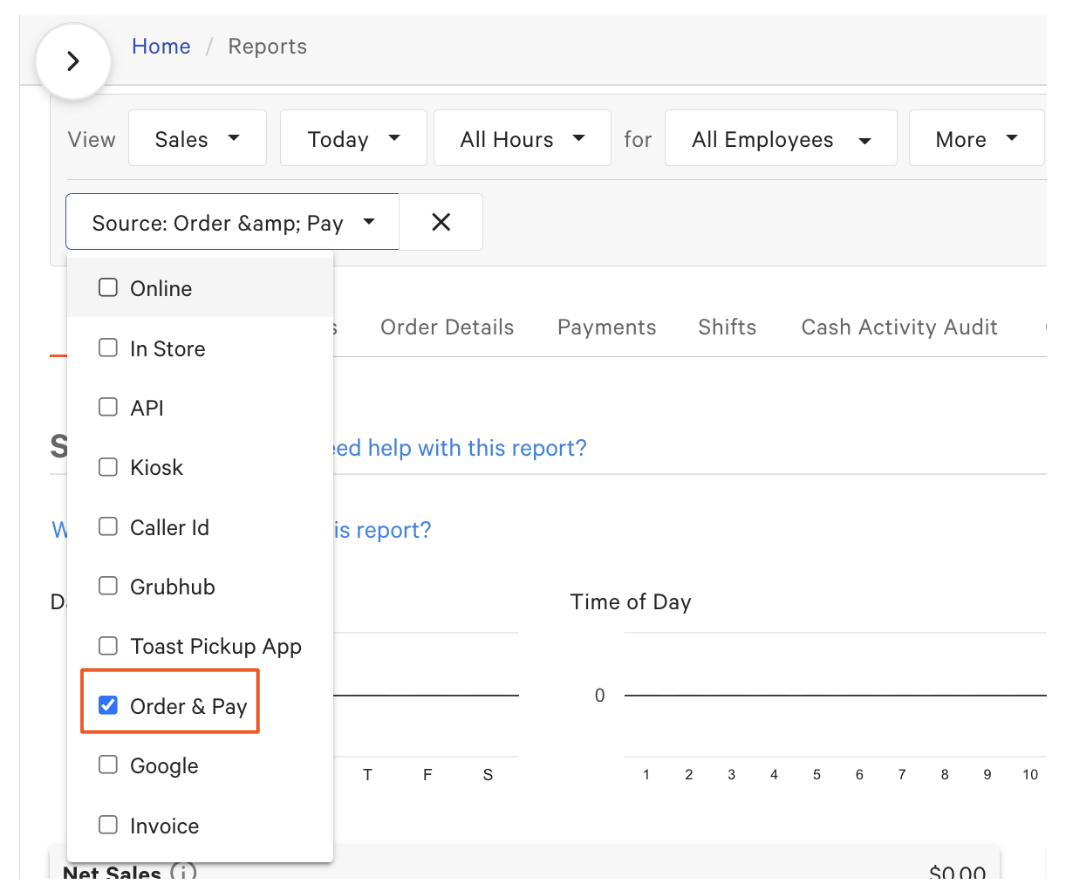Collapse the Source: Order & Pay dropdown
Image resolution: width=1080 pixels, height=896 pixels.
[233, 222]
